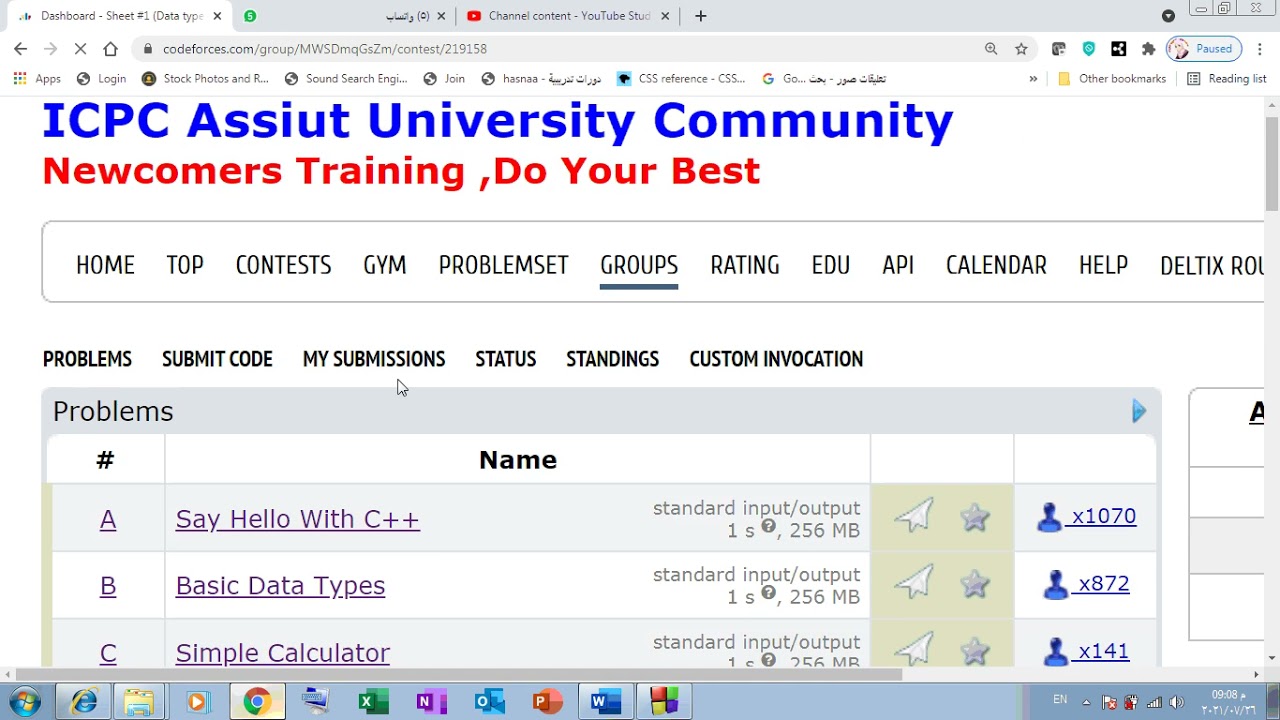Submit problem B via paper plane icon

(914, 583)
